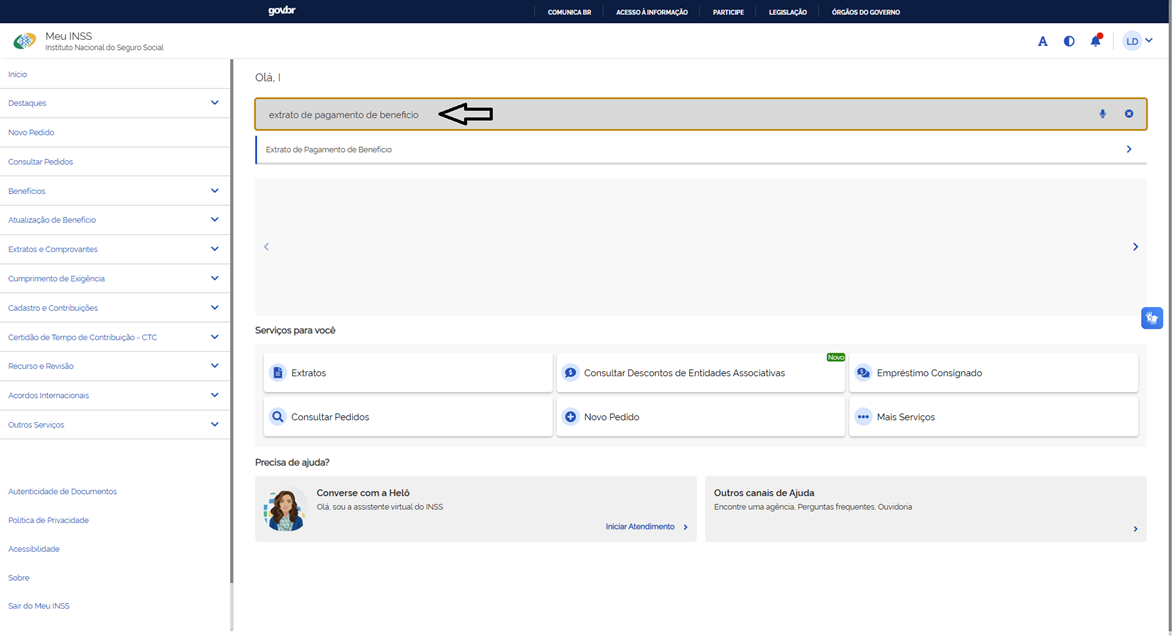The height and width of the screenshot is (638, 1173).
Task: Open Empréstimo Consignado service card
Action: pyautogui.click(x=993, y=372)
